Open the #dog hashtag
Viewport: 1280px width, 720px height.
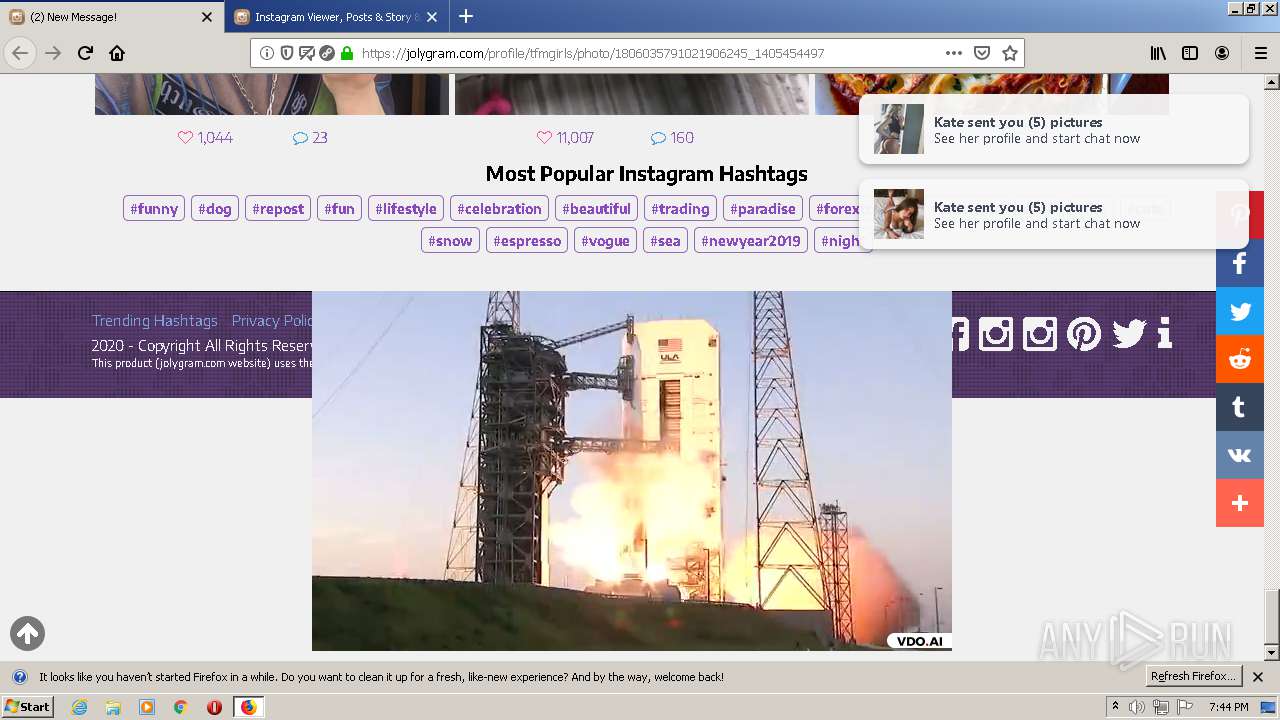pos(215,209)
